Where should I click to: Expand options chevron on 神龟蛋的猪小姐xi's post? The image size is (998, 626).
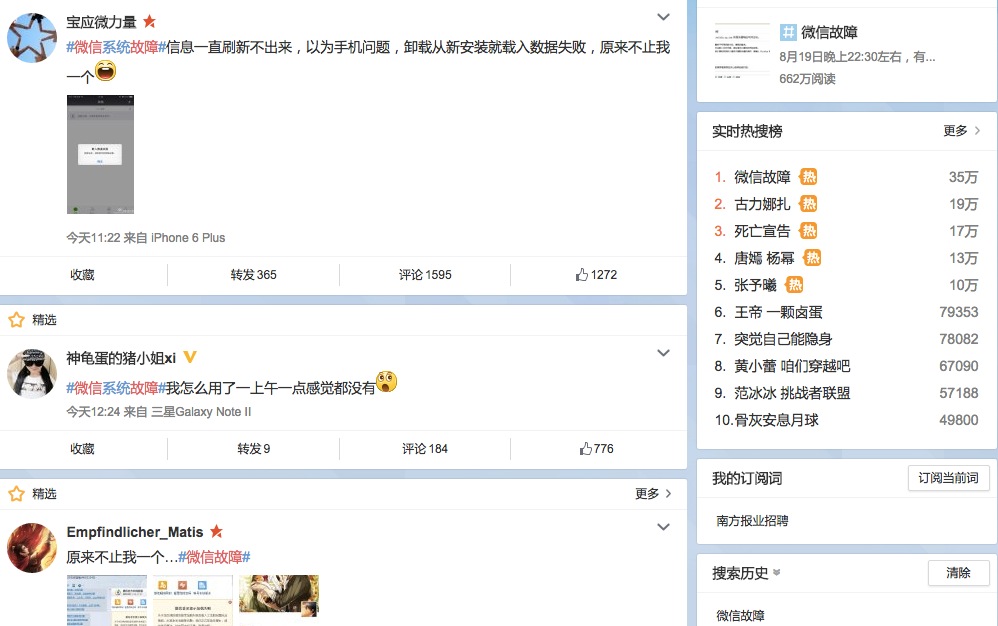(663, 353)
